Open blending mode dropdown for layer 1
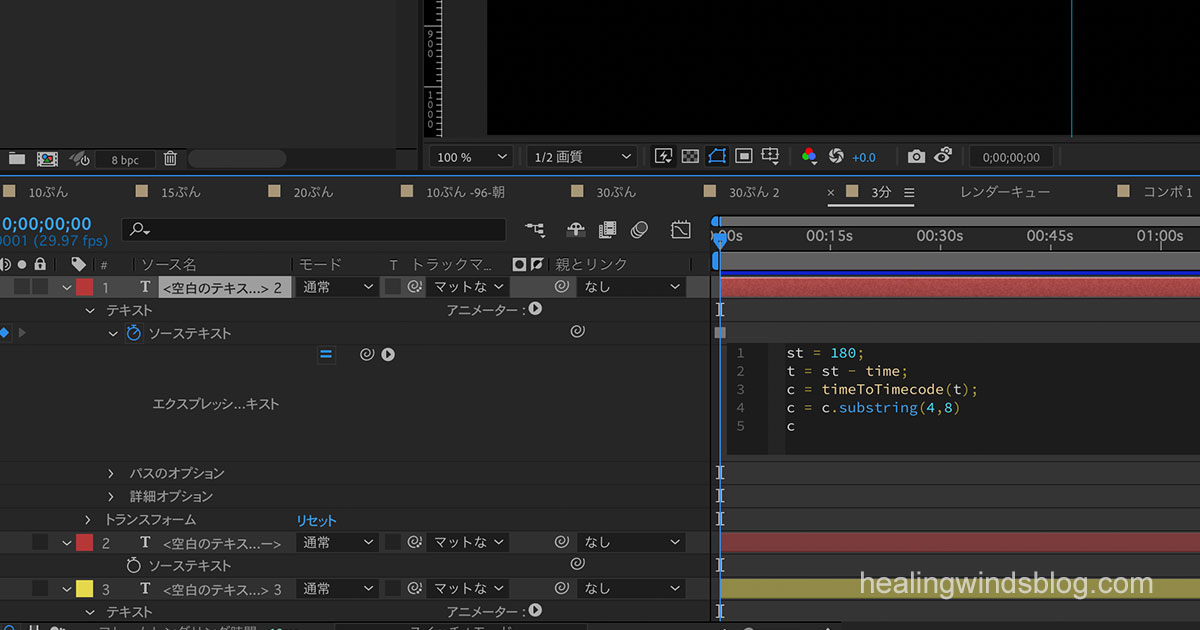 tap(338, 287)
